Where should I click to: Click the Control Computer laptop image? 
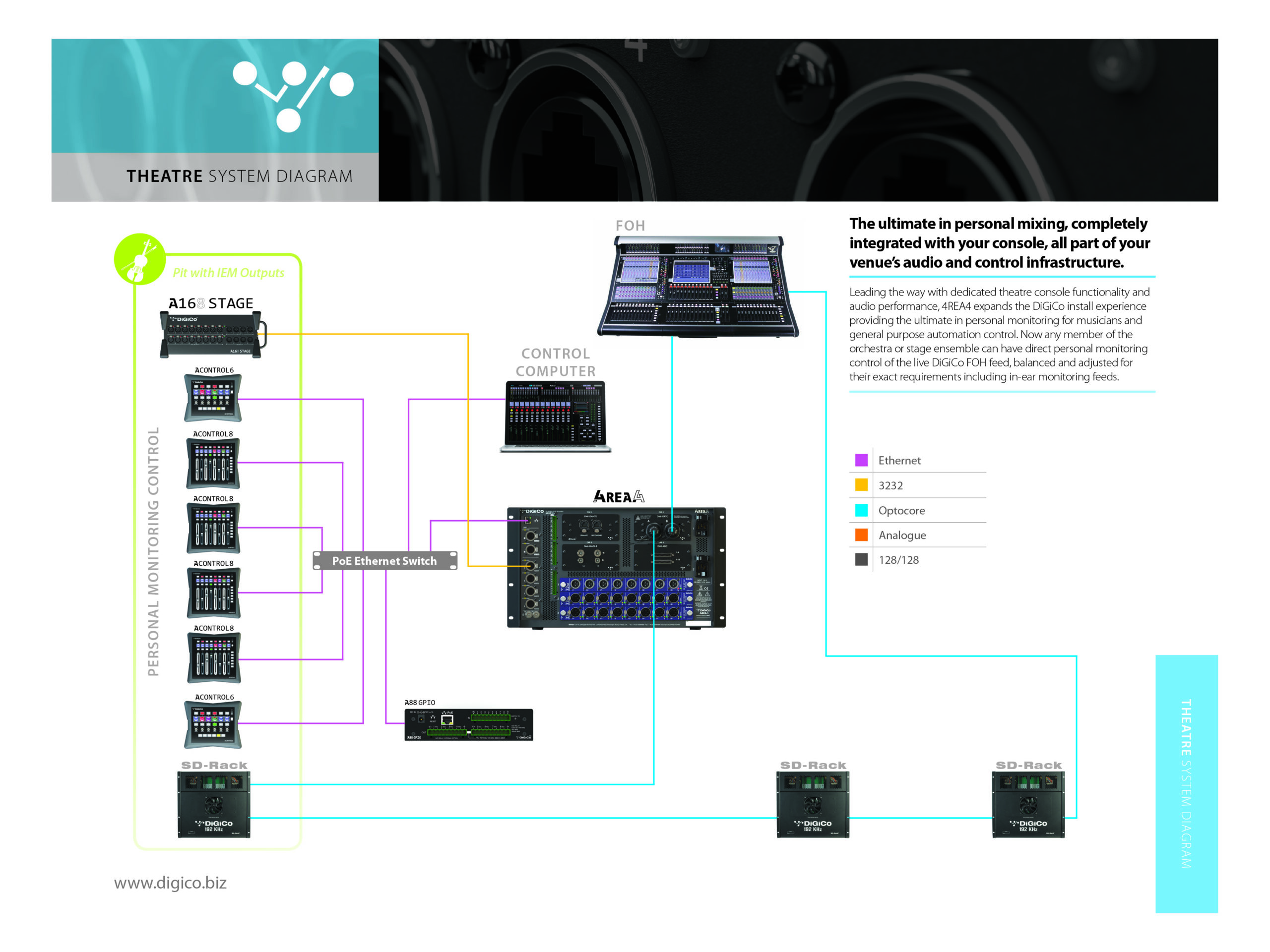coord(555,416)
